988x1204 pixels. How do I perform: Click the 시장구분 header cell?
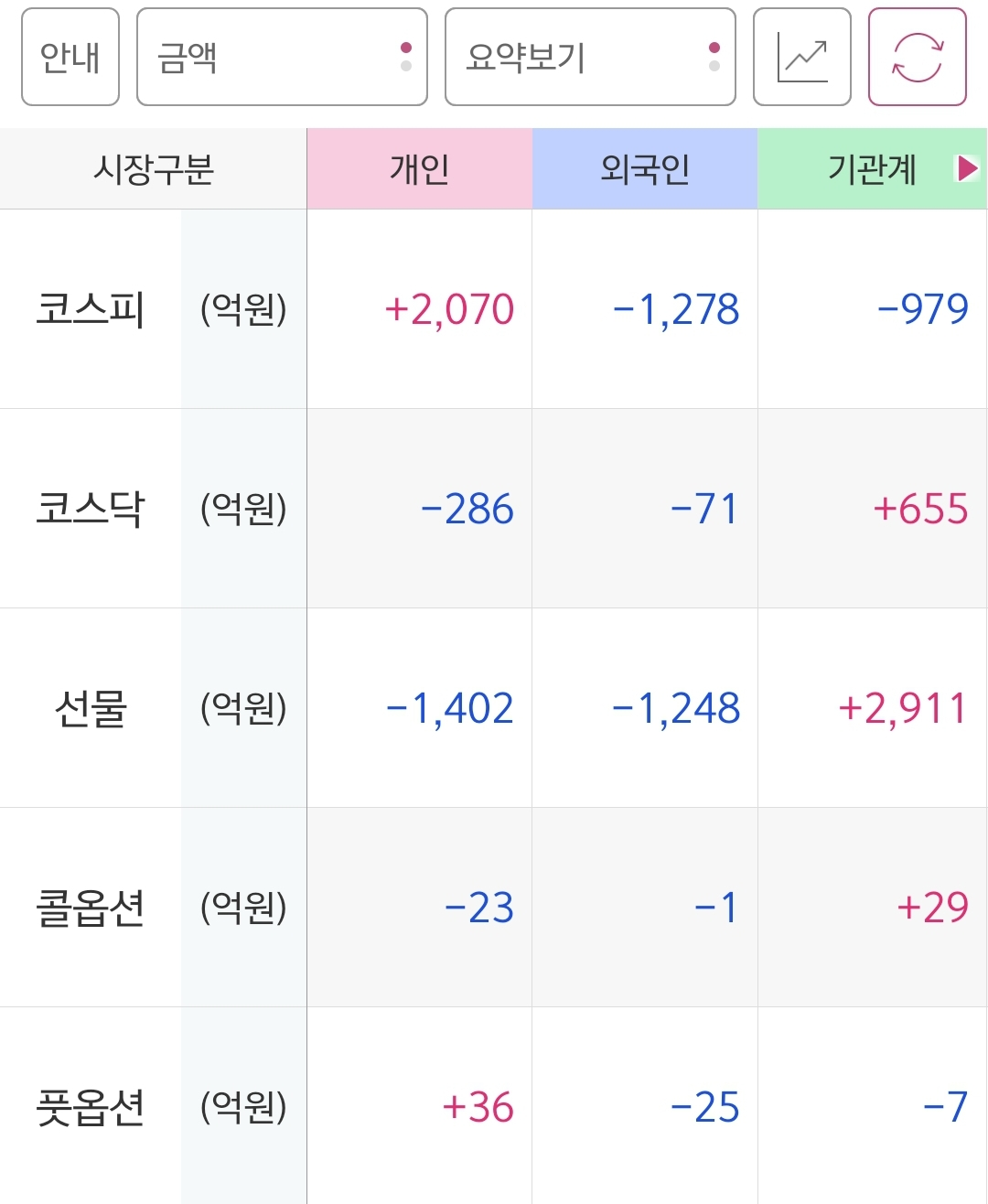pyautogui.click(x=154, y=168)
